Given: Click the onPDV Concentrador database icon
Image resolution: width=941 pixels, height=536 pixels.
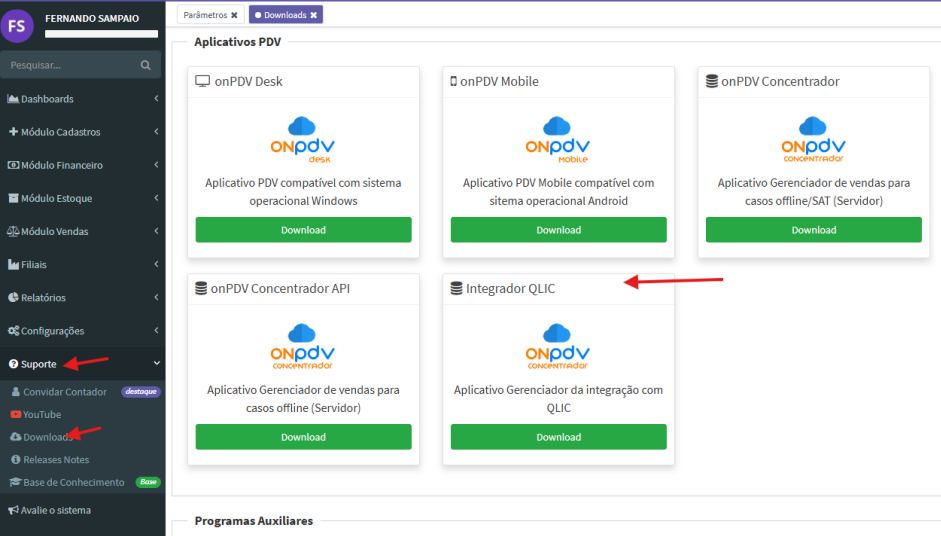Looking at the screenshot, I should pos(712,81).
